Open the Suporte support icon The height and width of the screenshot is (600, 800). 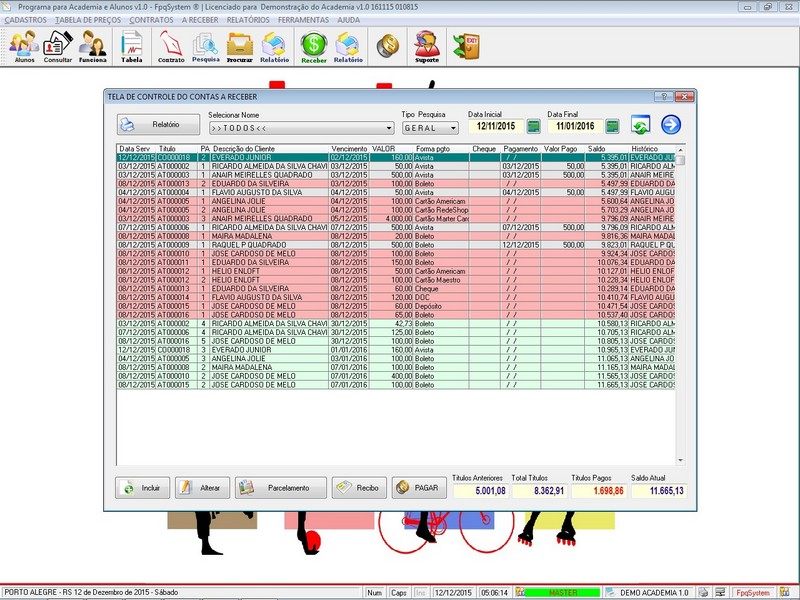pos(427,46)
